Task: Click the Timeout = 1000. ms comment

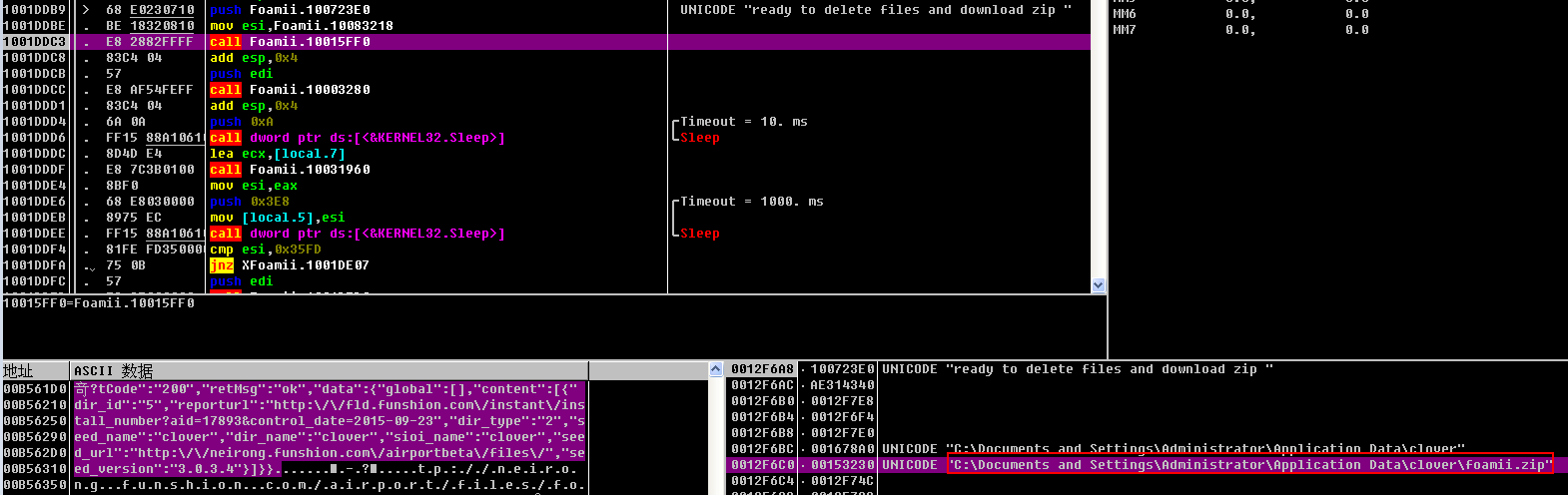Action: pos(751,202)
